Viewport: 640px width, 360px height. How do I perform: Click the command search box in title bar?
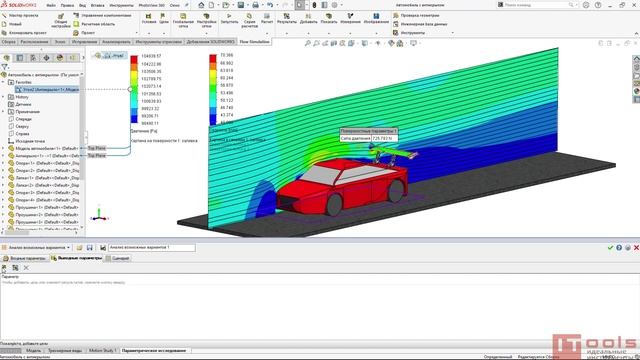(536, 5)
